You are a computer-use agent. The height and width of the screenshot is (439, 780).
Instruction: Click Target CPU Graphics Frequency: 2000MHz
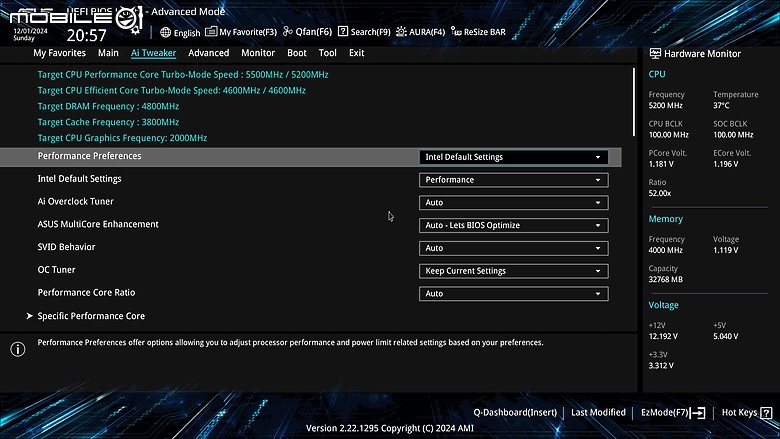(122, 138)
